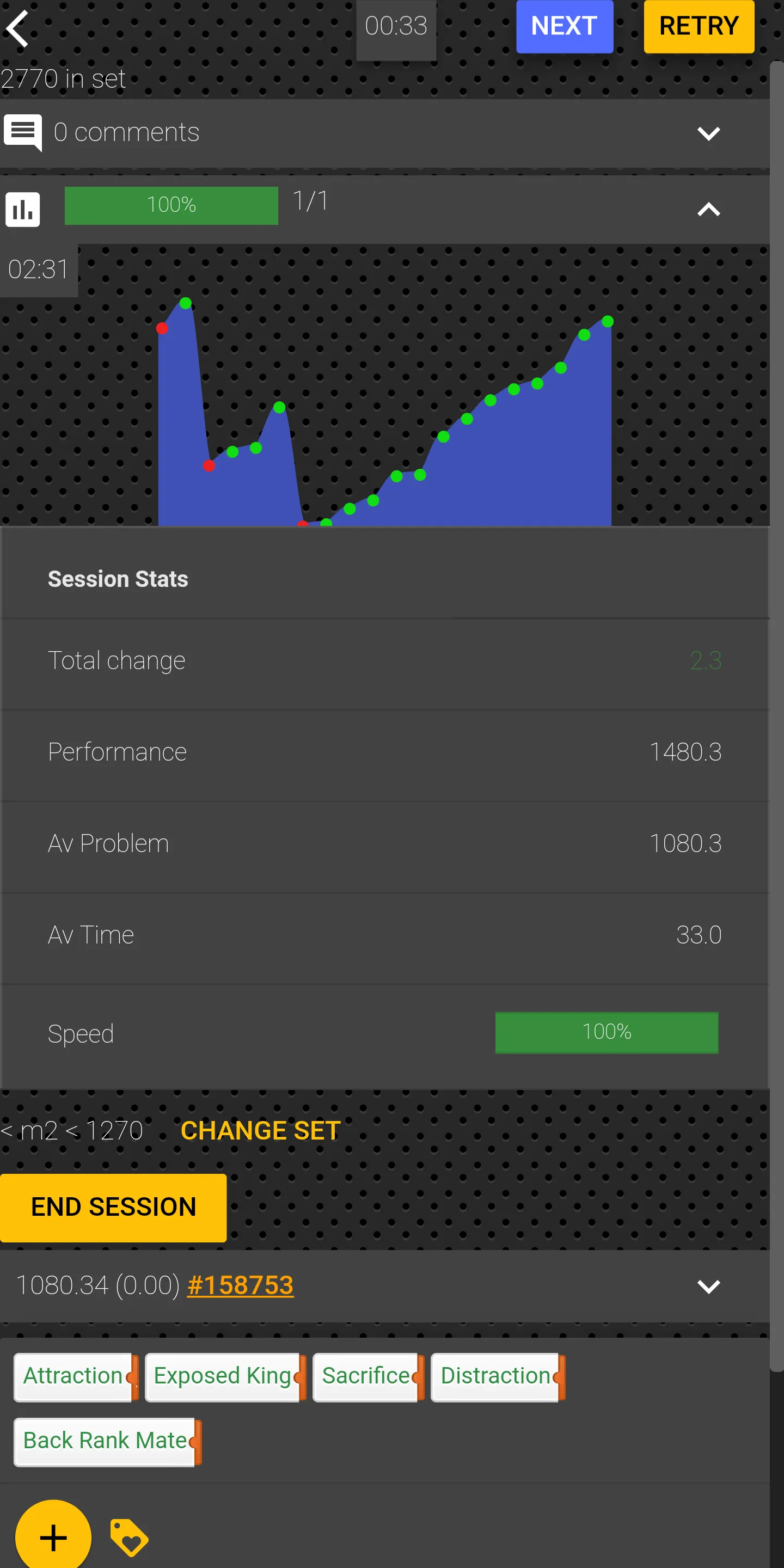Remove the Back Rank Mate tag handle

coord(197,1442)
